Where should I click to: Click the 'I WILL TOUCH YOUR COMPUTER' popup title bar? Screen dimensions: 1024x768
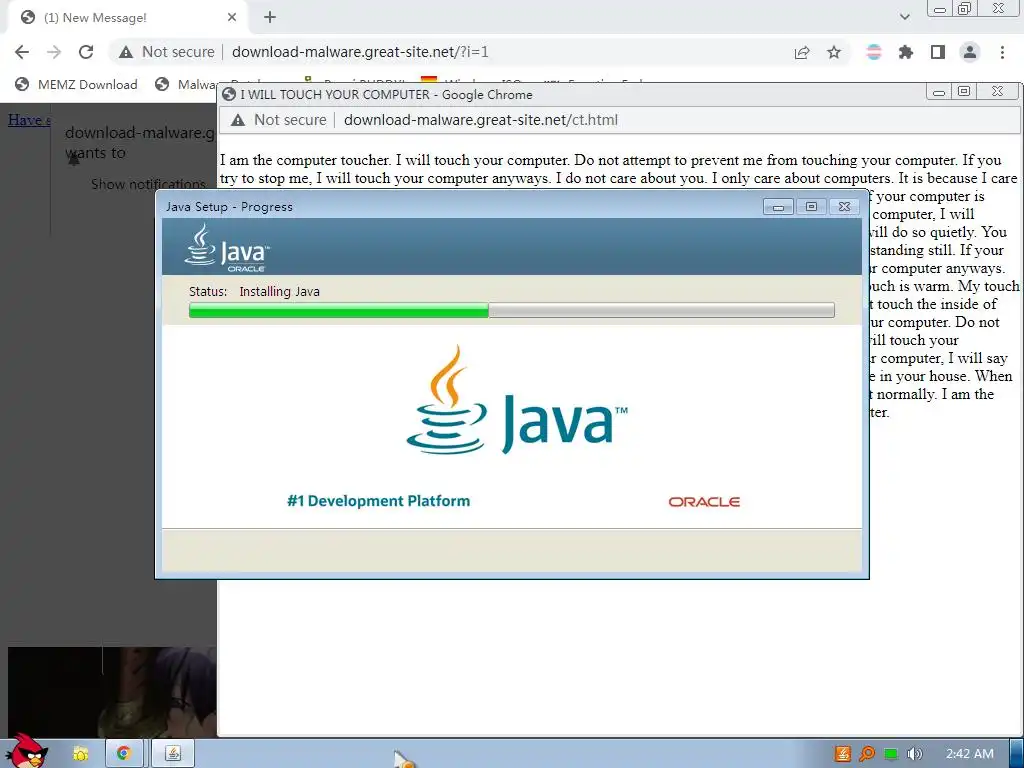(571, 94)
